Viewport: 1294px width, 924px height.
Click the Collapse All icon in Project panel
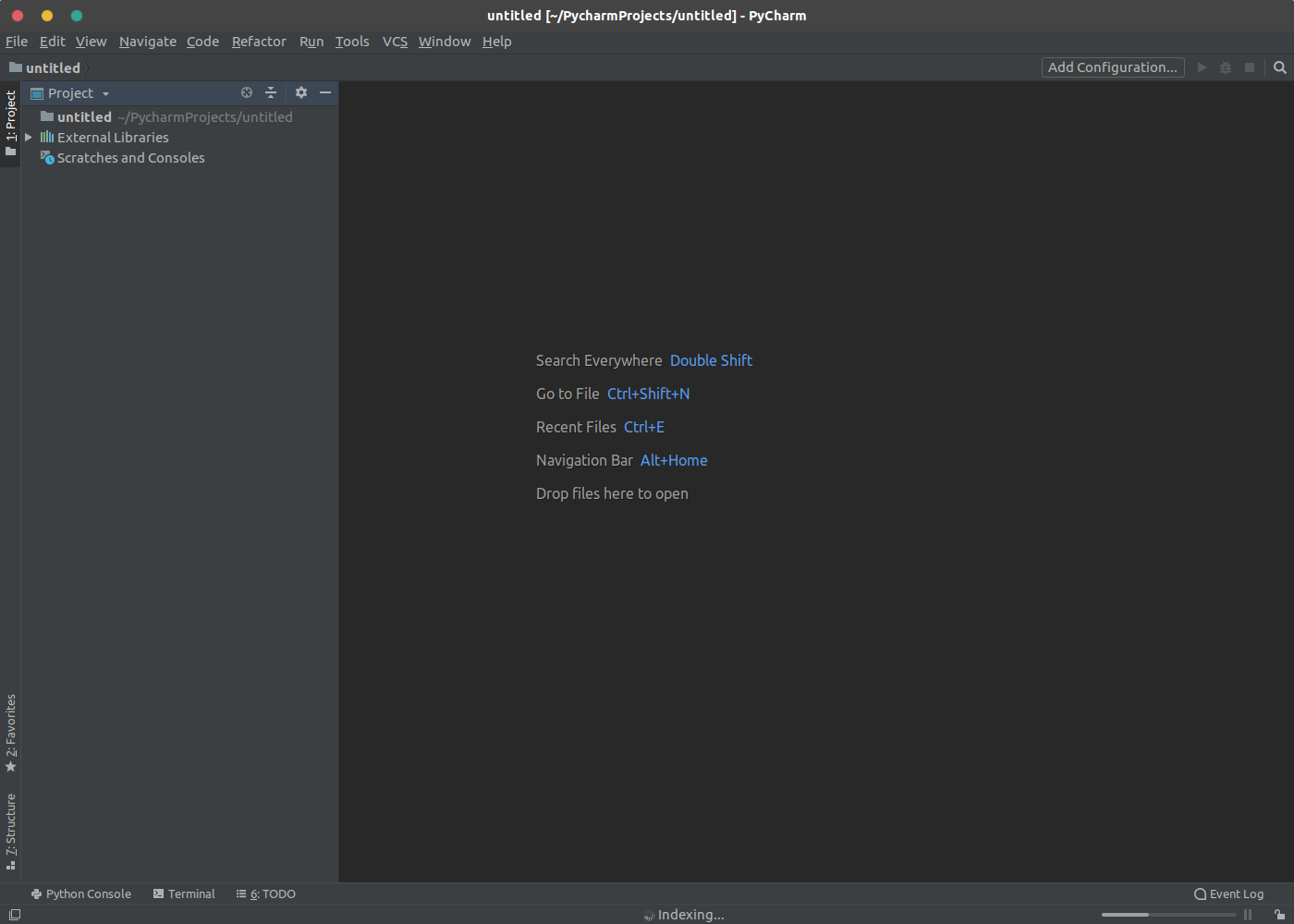[271, 92]
